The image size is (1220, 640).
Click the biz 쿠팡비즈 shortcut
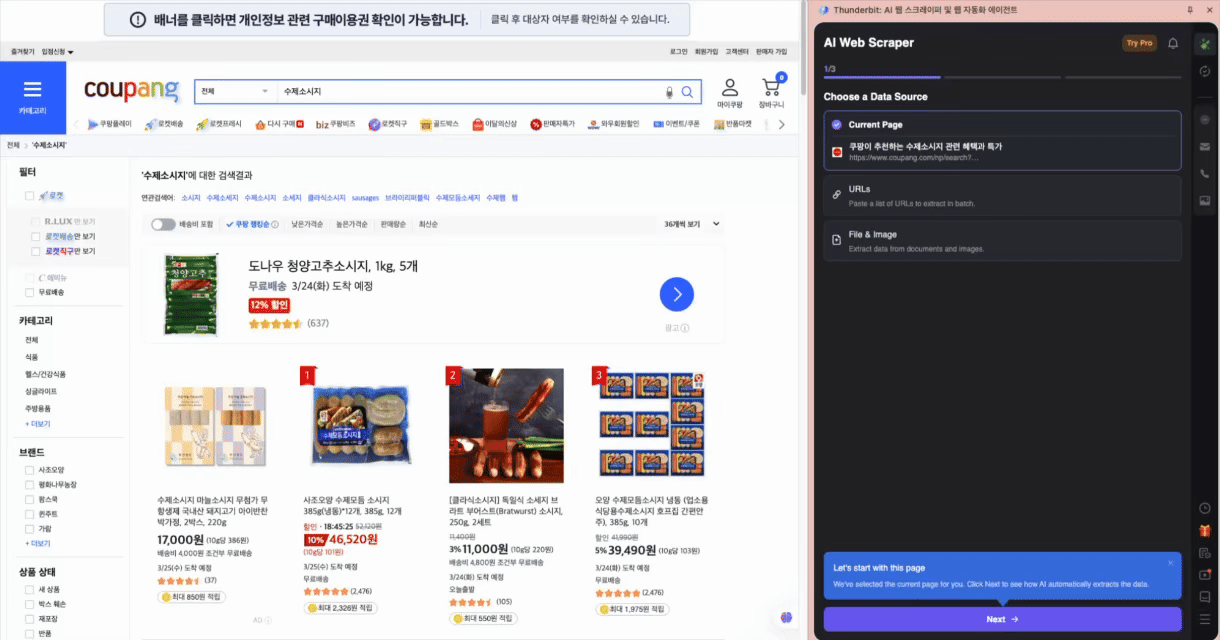point(337,124)
